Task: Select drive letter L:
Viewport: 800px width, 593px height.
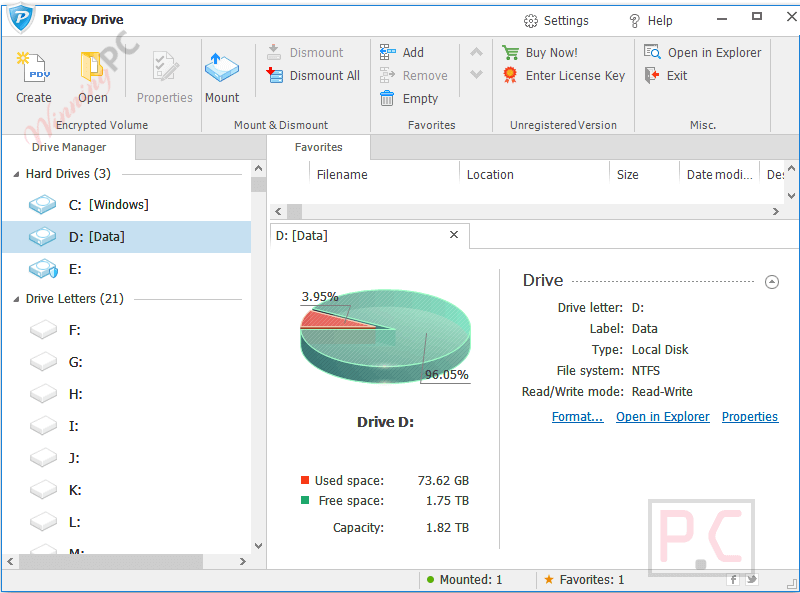Action: 127,522
